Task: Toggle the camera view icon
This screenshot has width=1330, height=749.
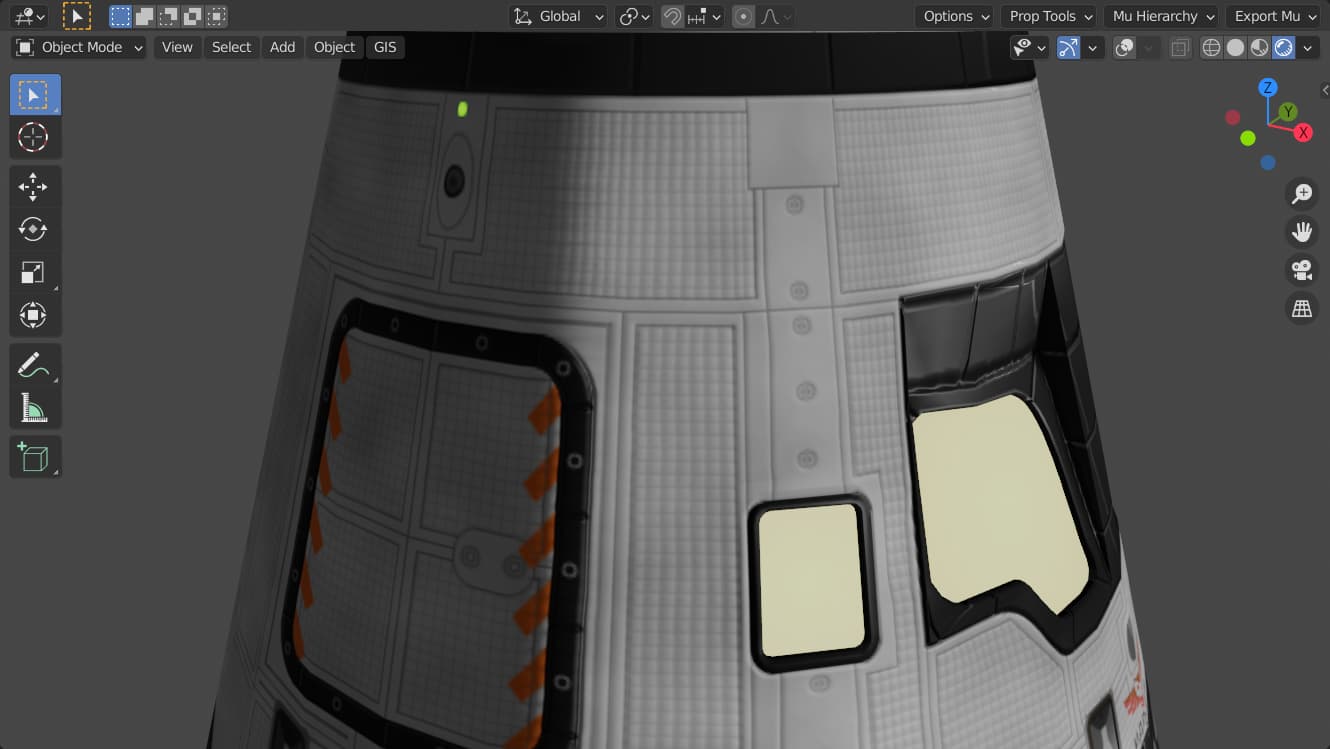Action: 1302,270
